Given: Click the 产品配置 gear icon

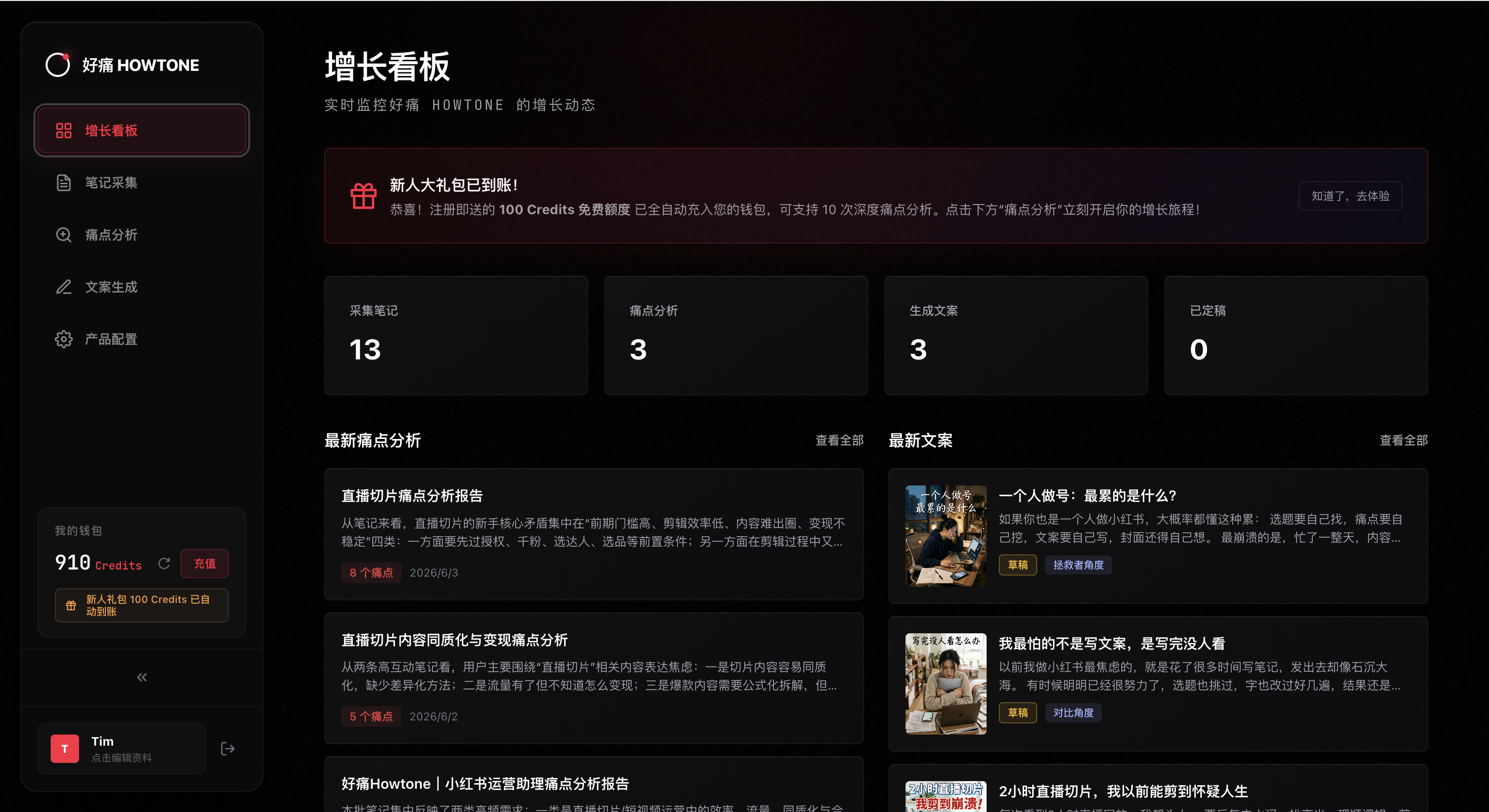Looking at the screenshot, I should pyautogui.click(x=64, y=339).
